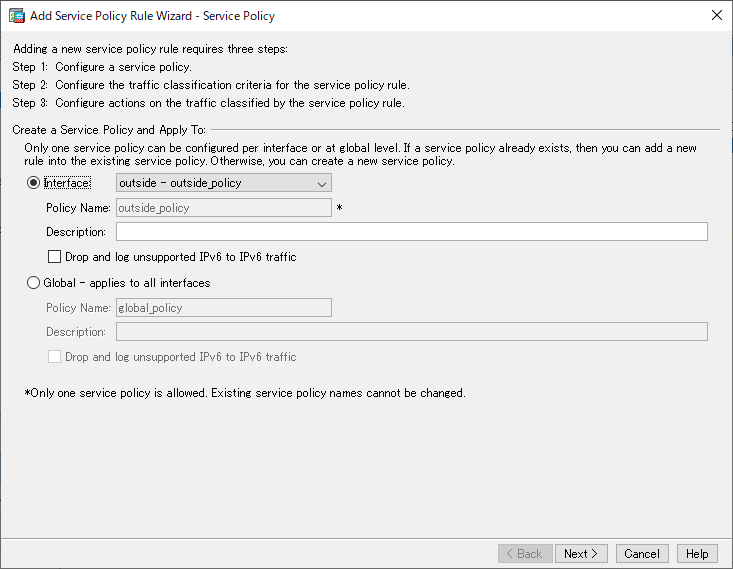Image resolution: width=733 pixels, height=569 pixels.
Task: Open Help for this wizard
Action: click(x=697, y=554)
